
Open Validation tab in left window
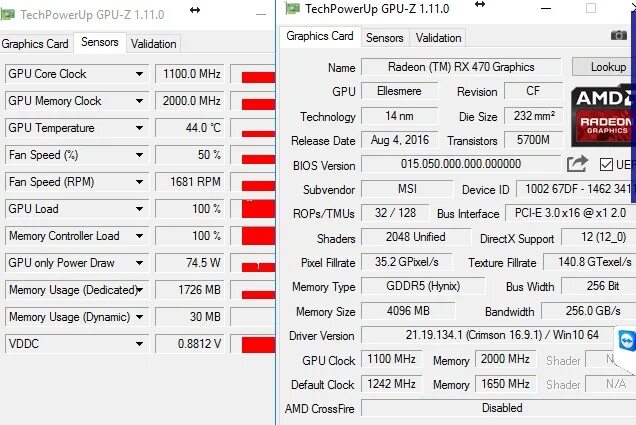point(153,44)
